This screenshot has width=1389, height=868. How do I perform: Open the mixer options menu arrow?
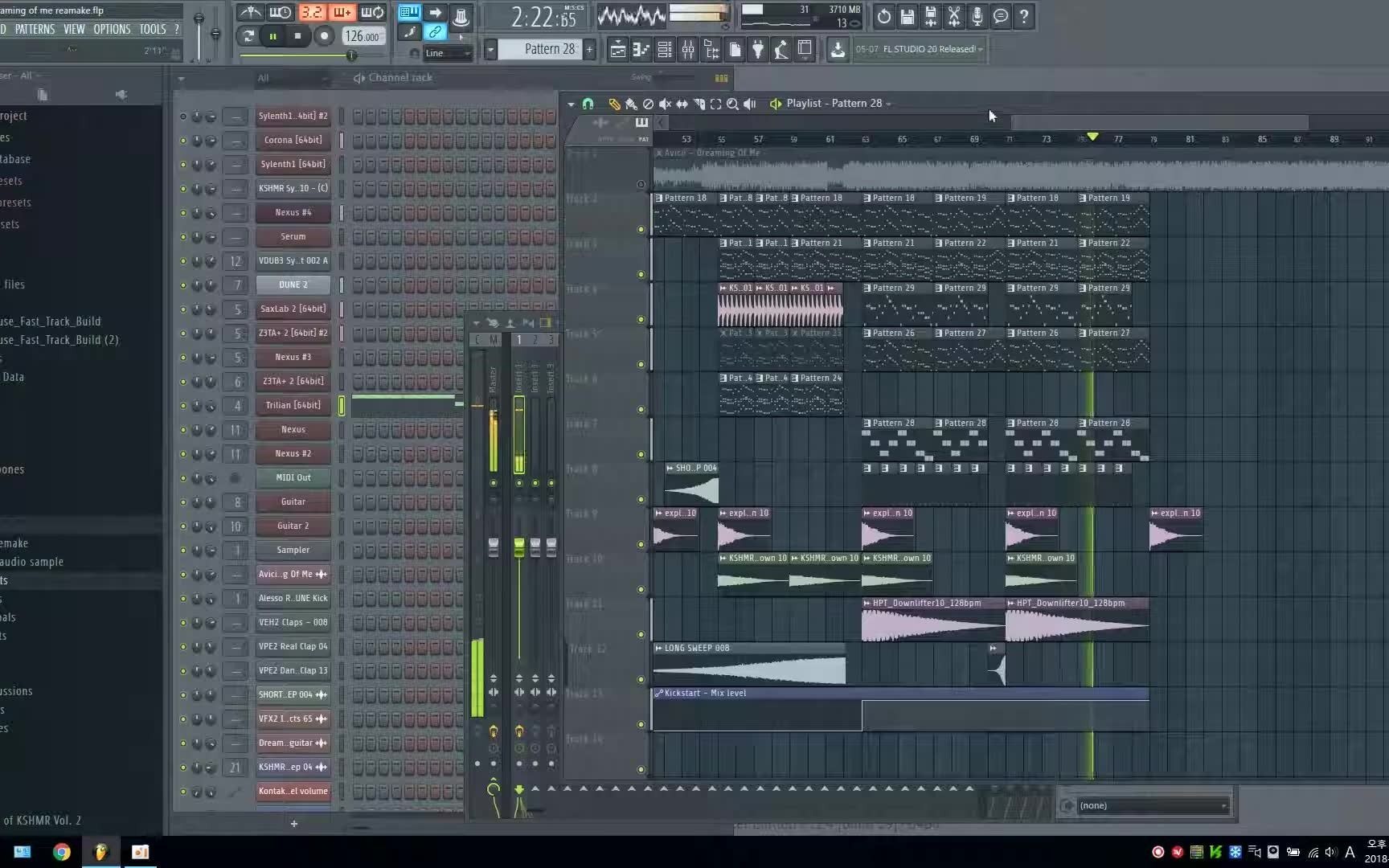476,323
